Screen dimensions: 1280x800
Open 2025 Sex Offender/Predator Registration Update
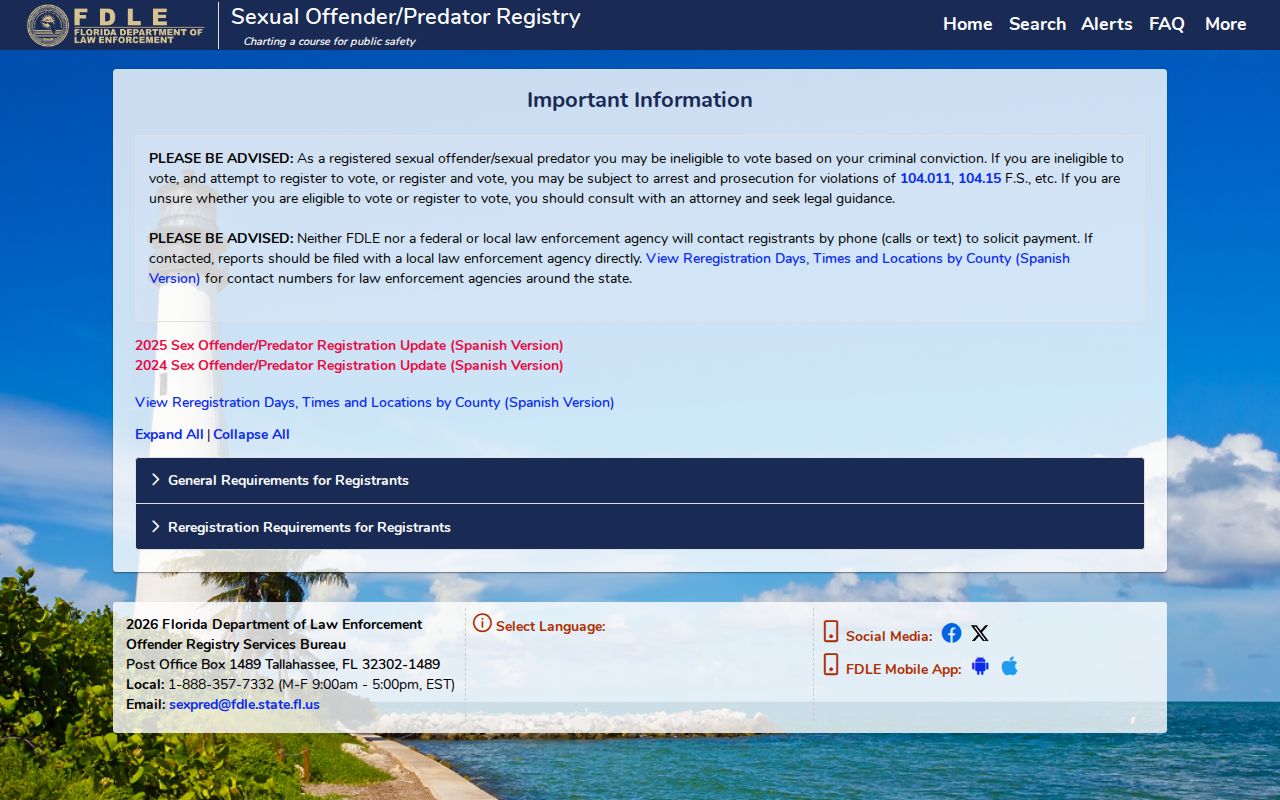pos(290,345)
